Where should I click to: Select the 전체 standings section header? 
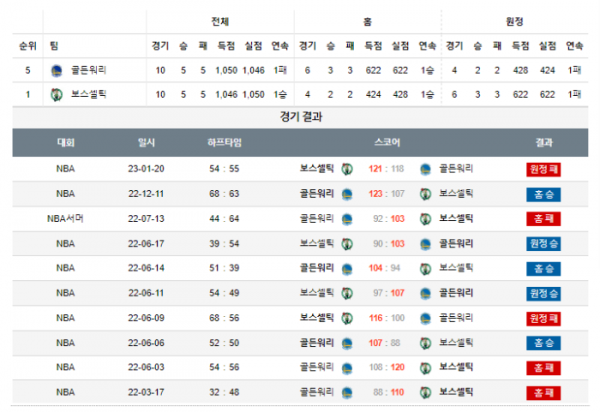pos(220,22)
